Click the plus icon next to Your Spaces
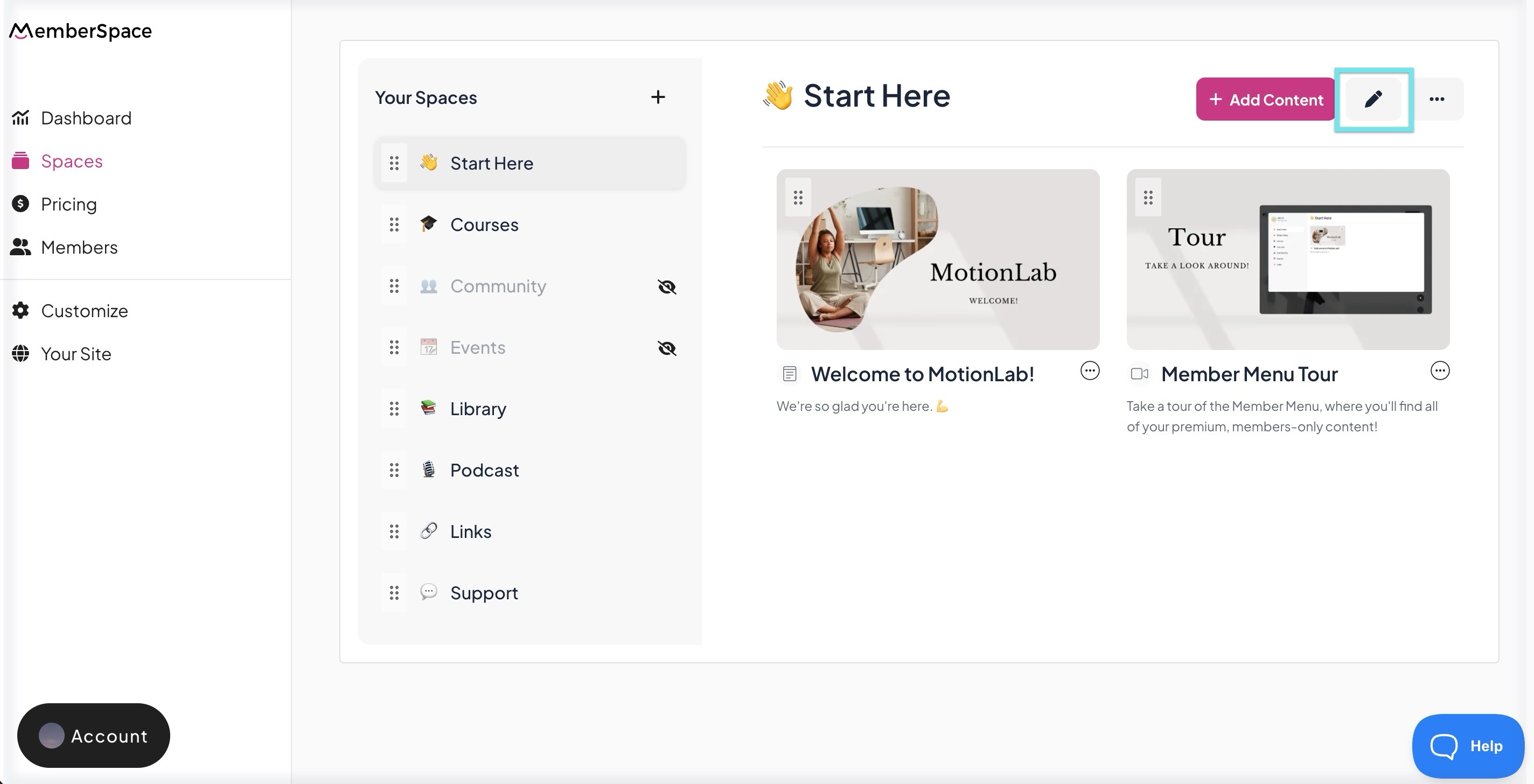 [x=658, y=97]
